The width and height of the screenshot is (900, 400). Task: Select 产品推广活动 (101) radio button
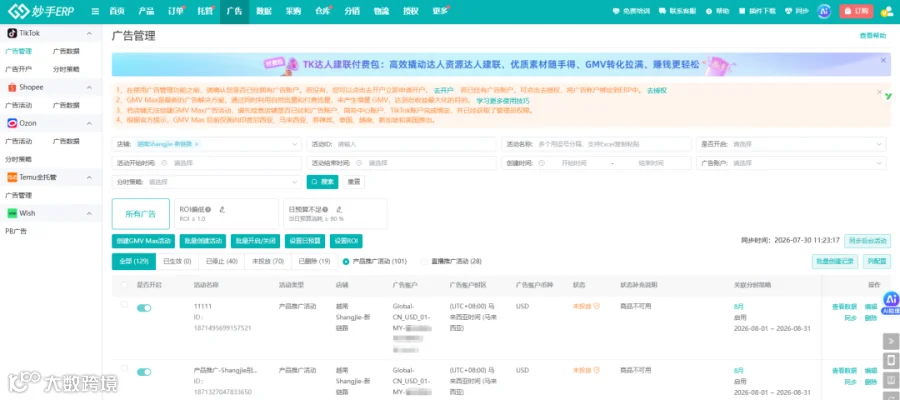coord(346,261)
